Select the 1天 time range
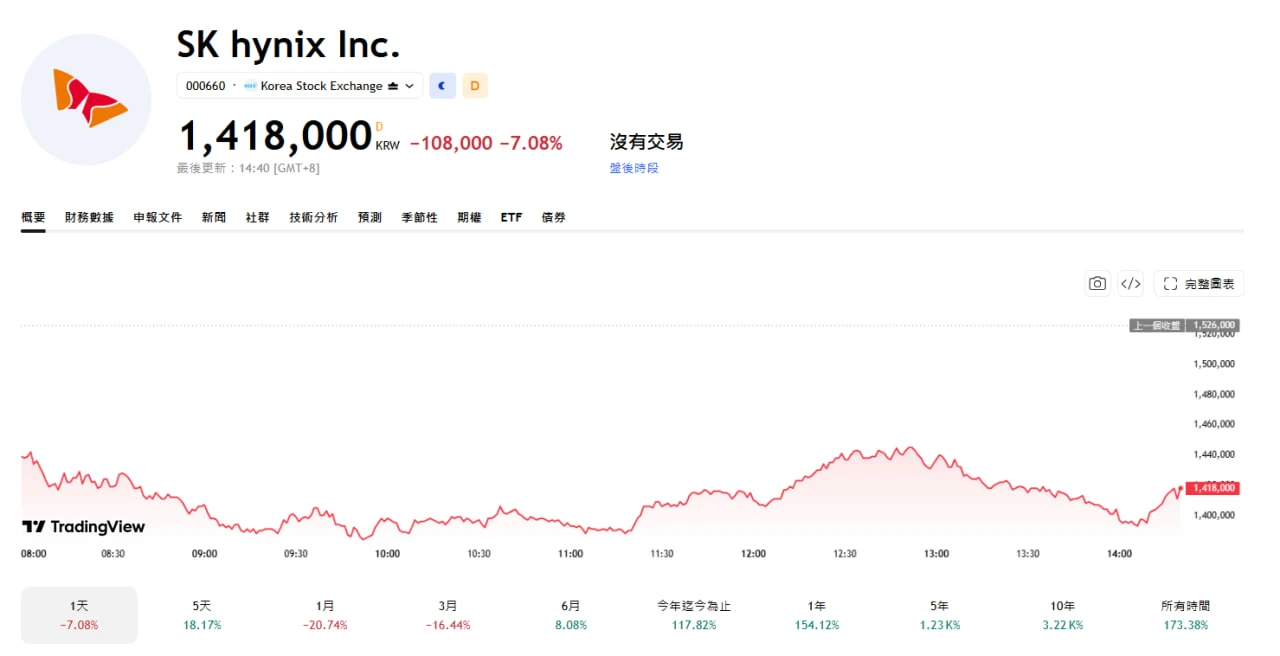The width and height of the screenshot is (1280, 656). click(79, 615)
